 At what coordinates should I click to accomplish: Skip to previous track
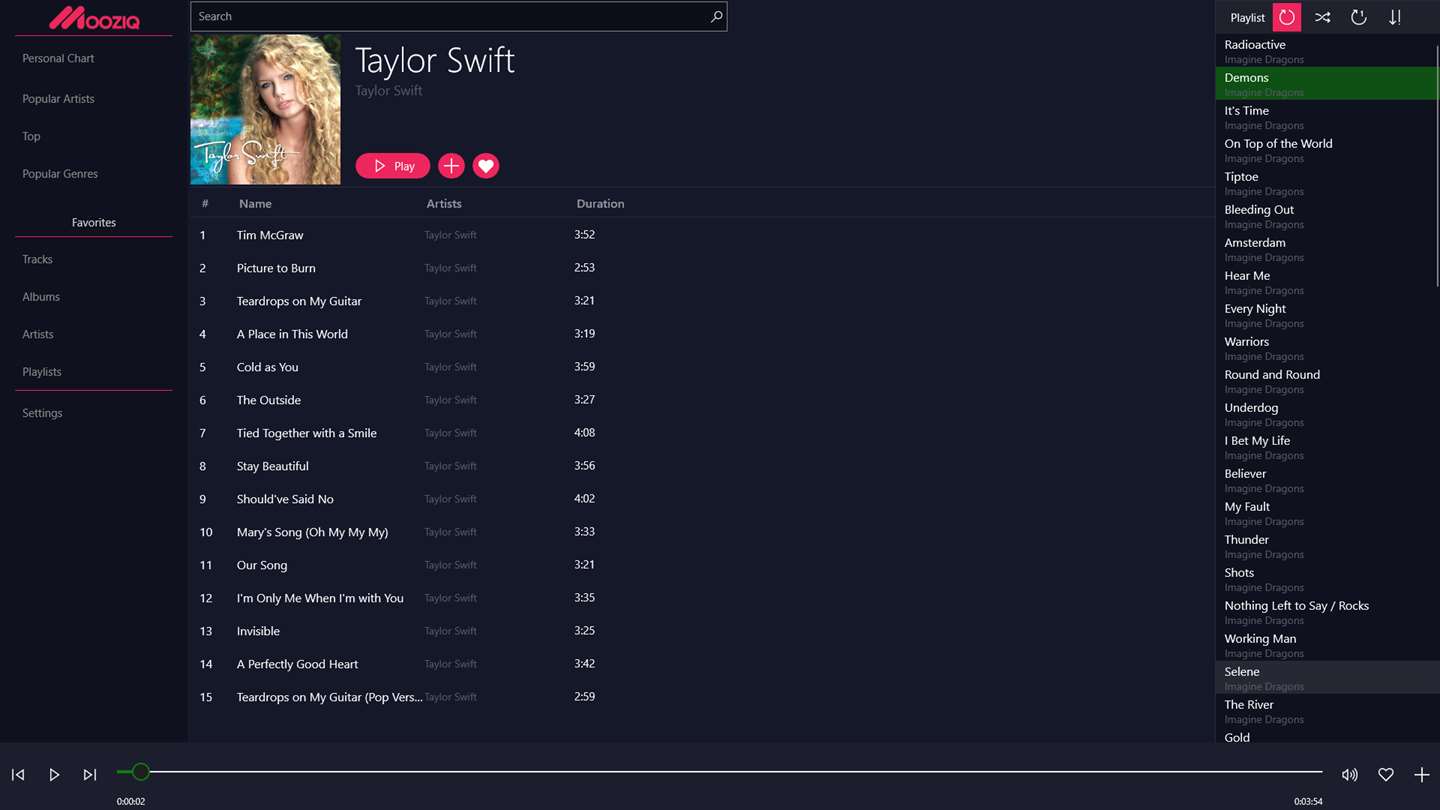click(18, 774)
